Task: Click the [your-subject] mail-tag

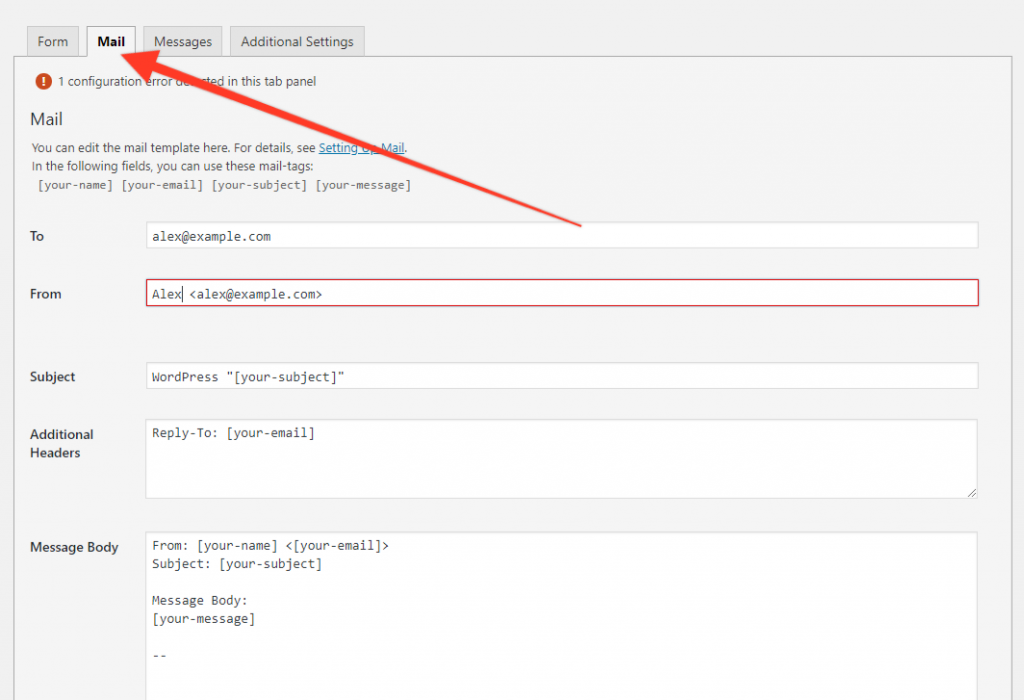Action: (x=259, y=185)
